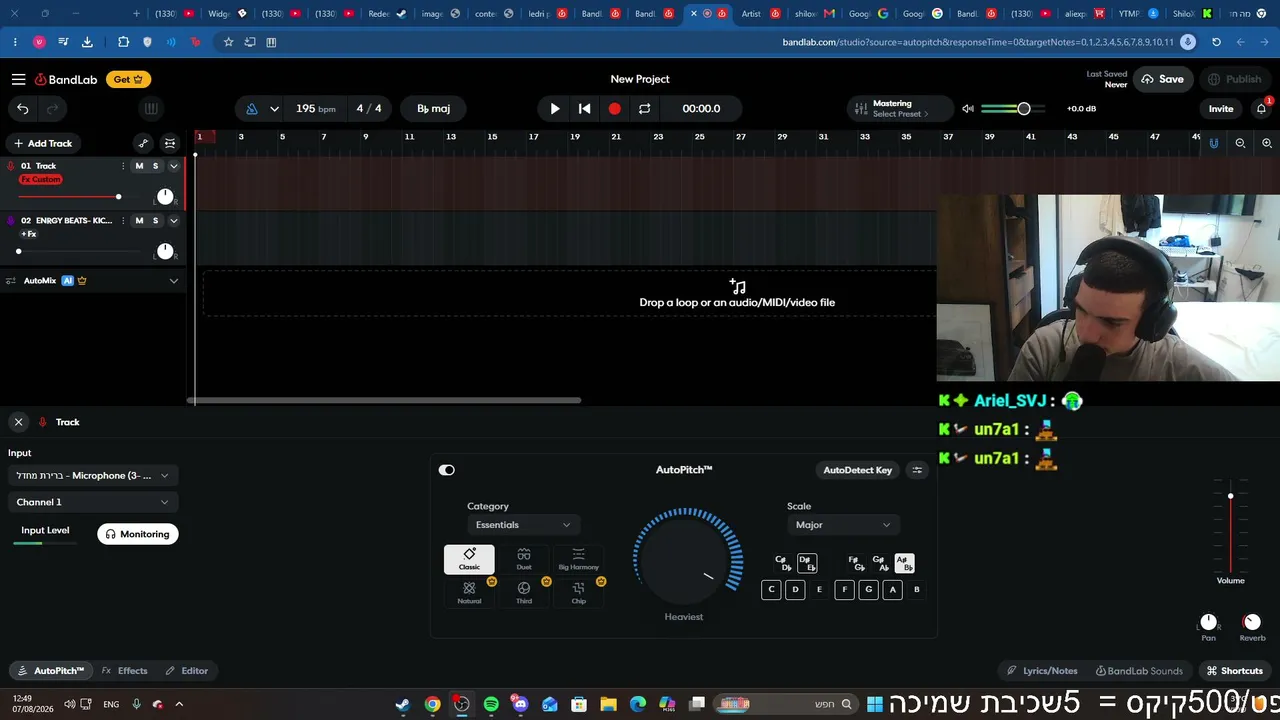Toggle timeline snap magnet
The image size is (1280, 720).
point(1214,143)
